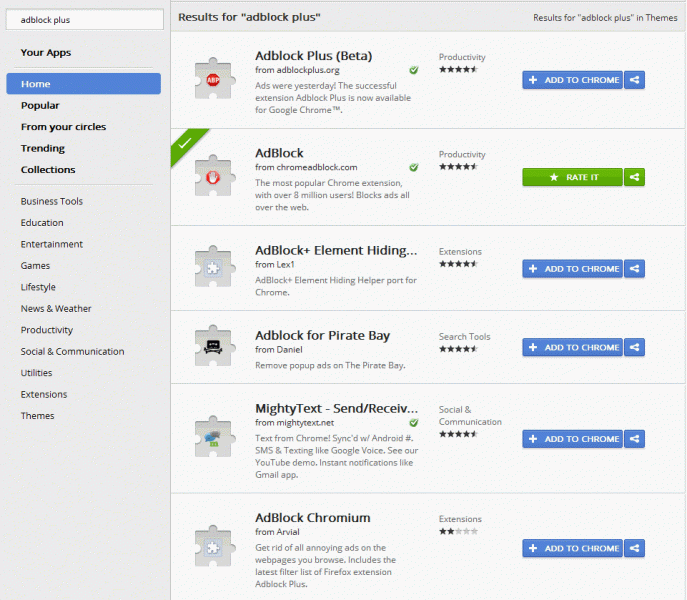The height and width of the screenshot is (600, 687).
Task: Share AdBlock+ Element Hiding via share icon
Action: [634, 269]
